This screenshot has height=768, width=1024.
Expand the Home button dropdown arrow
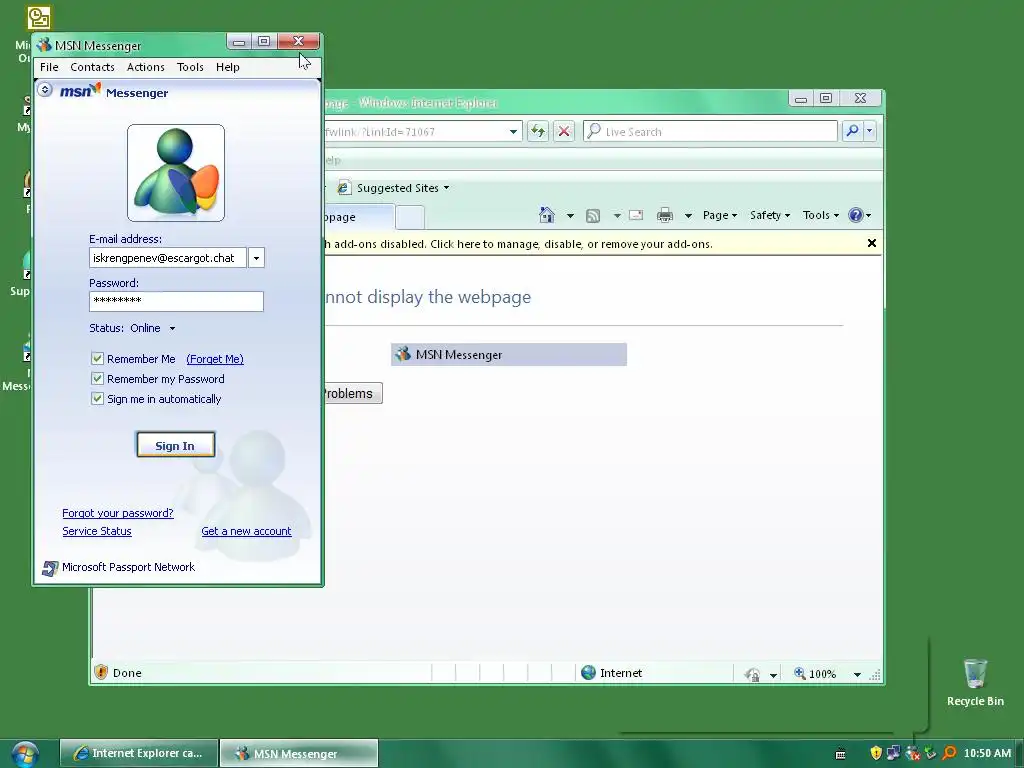[x=570, y=216]
